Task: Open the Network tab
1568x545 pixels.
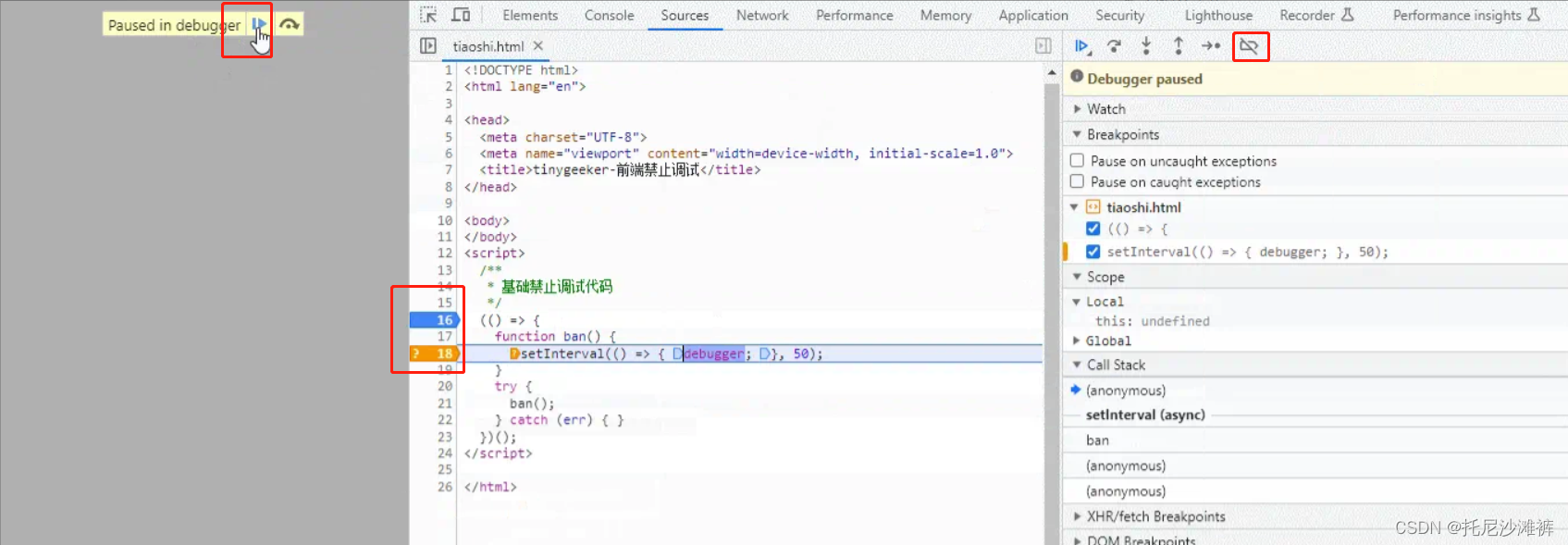Action: pos(762,15)
